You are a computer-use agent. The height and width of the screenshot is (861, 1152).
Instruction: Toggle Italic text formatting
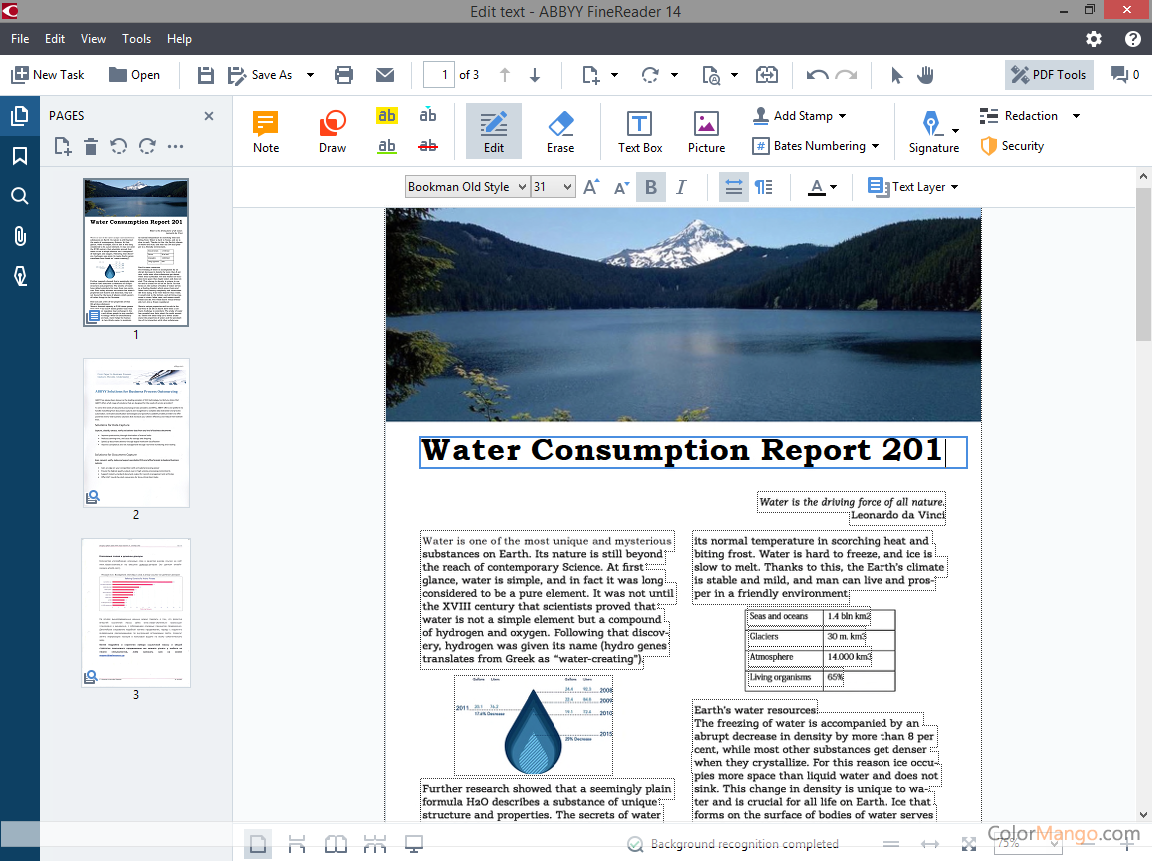pos(681,187)
